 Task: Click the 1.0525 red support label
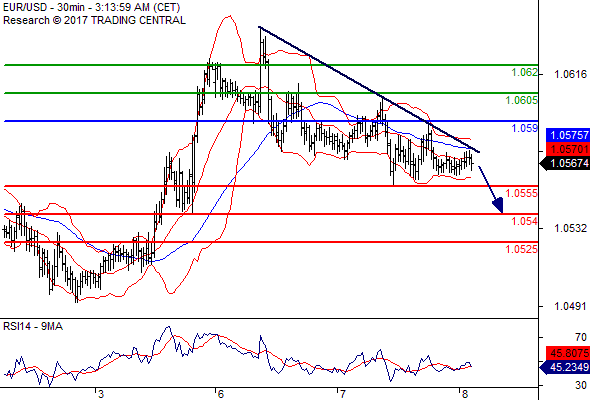click(x=521, y=249)
